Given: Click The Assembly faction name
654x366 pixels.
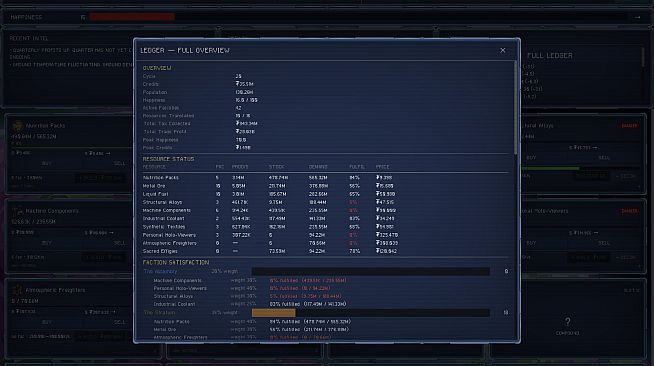Looking at the screenshot, I should pyautogui.click(x=160, y=271).
